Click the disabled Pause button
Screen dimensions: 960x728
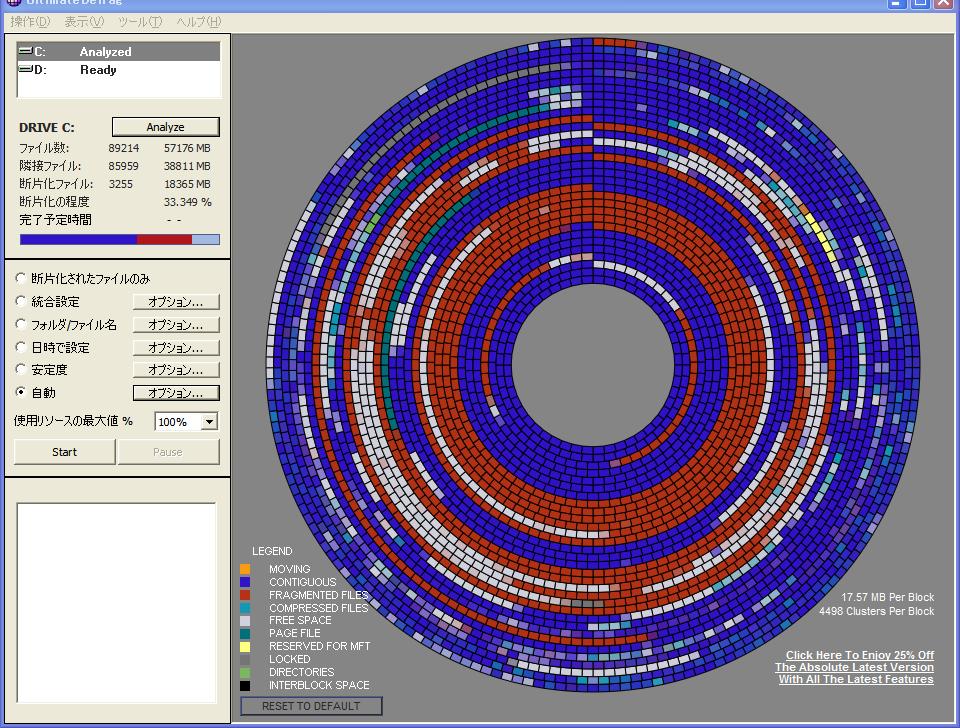(168, 452)
